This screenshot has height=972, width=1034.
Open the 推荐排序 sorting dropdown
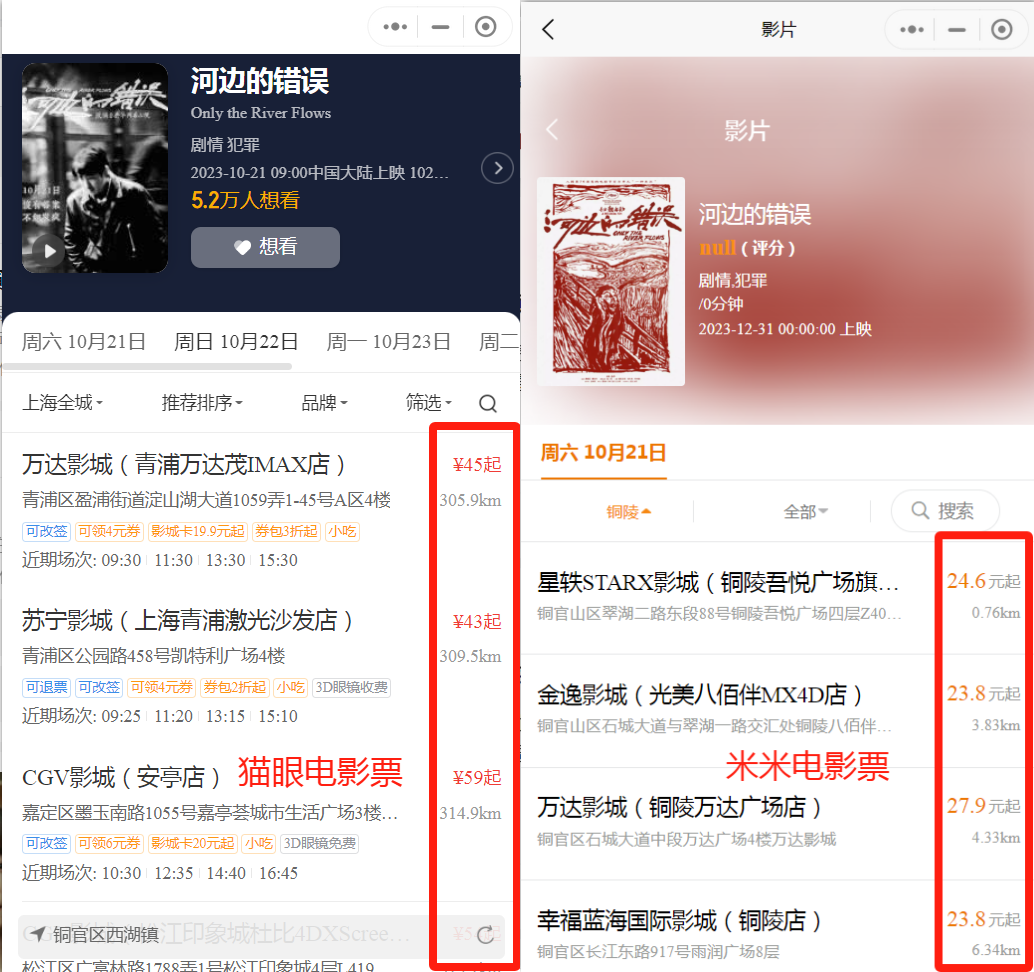point(202,403)
